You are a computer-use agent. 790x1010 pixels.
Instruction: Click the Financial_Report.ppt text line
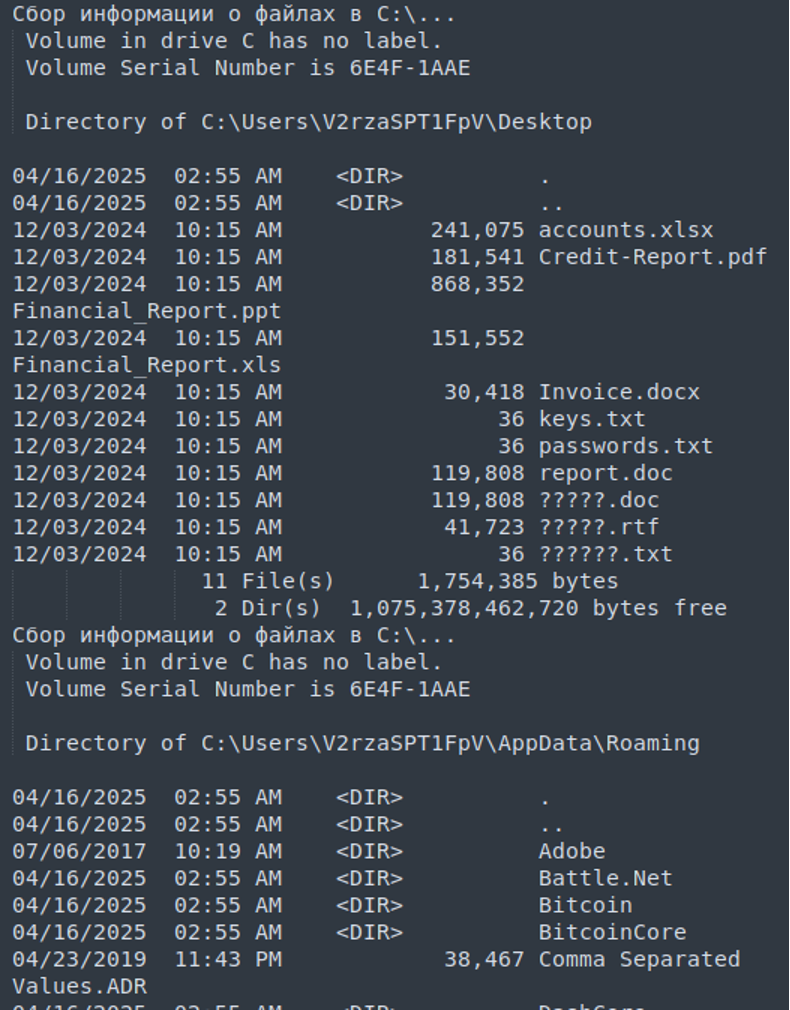pyautogui.click(x=146, y=311)
